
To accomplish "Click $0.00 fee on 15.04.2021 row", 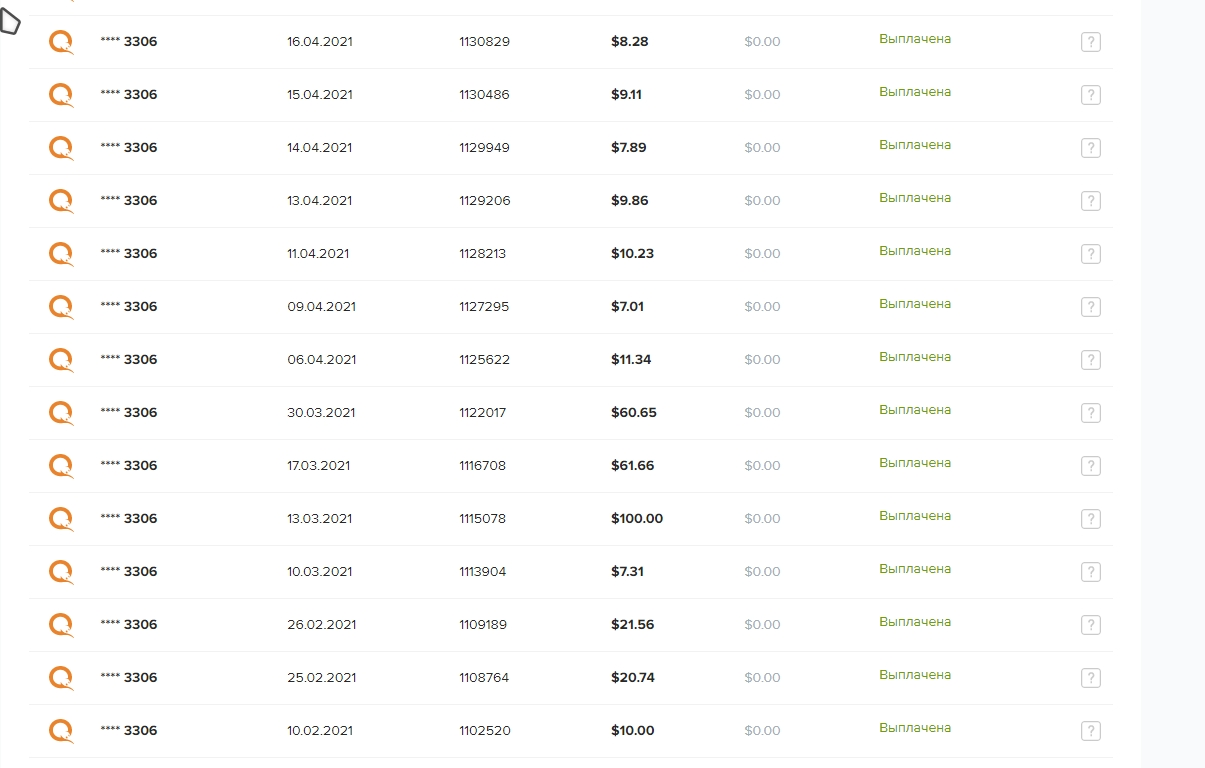I will pyautogui.click(x=762, y=95).
